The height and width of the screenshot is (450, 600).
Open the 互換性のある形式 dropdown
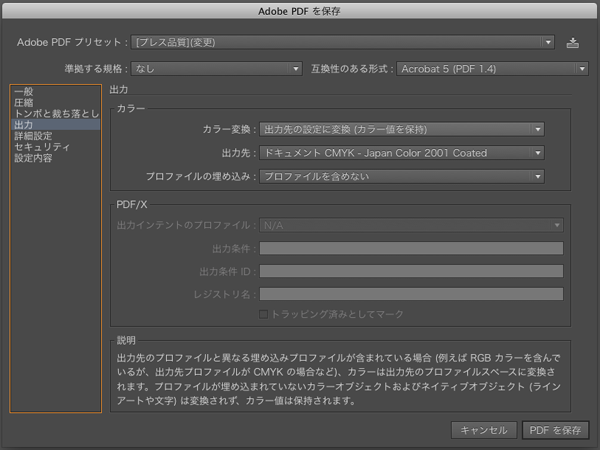[492, 69]
